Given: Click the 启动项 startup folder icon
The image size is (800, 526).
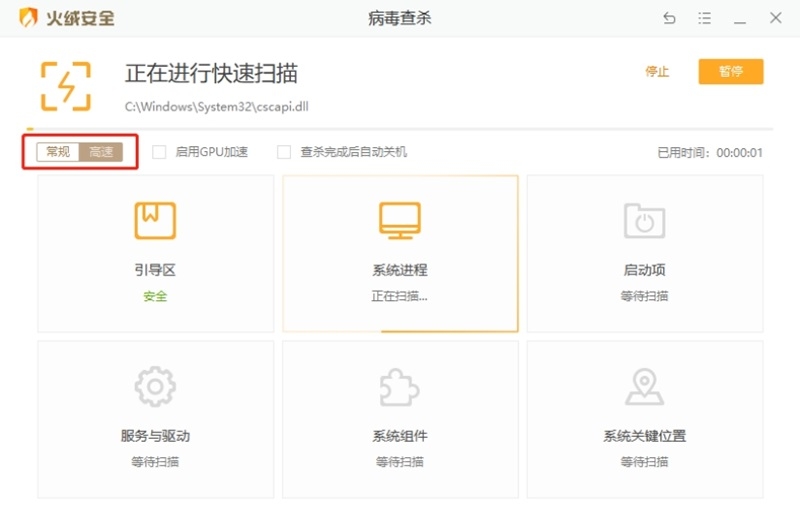Looking at the screenshot, I should point(644,220).
